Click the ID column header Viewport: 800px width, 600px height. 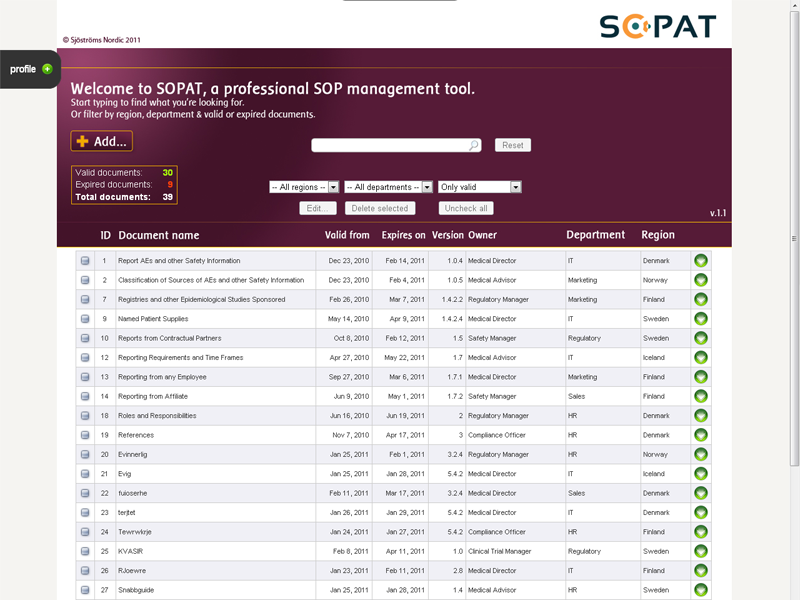(x=105, y=235)
